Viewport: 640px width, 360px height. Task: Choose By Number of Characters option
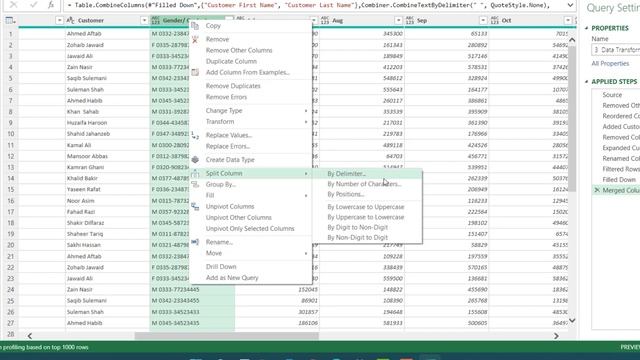(x=364, y=184)
